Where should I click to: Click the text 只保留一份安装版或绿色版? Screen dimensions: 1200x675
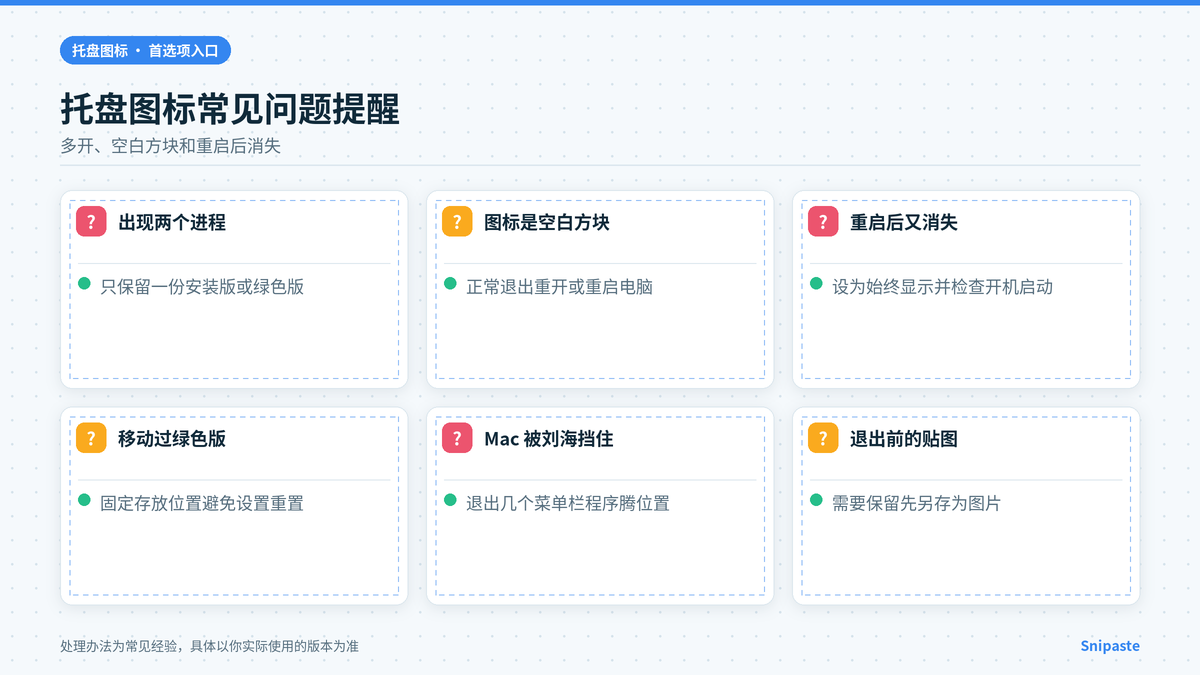[x=202, y=287]
